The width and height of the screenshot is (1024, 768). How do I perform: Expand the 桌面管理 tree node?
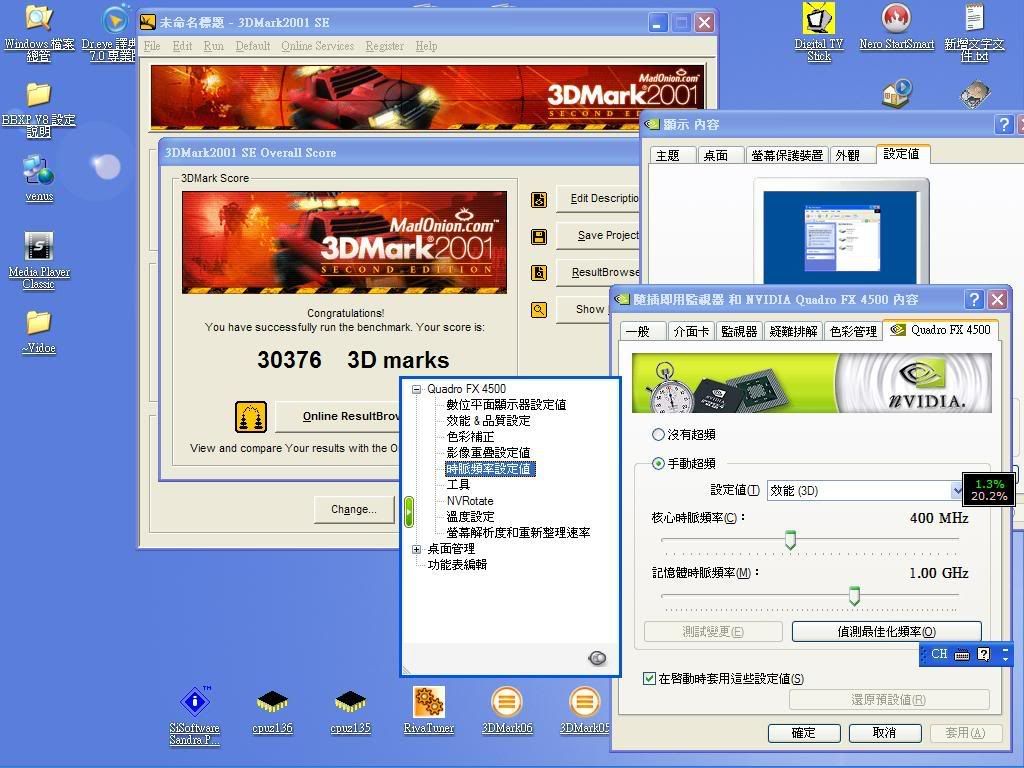[x=416, y=549]
